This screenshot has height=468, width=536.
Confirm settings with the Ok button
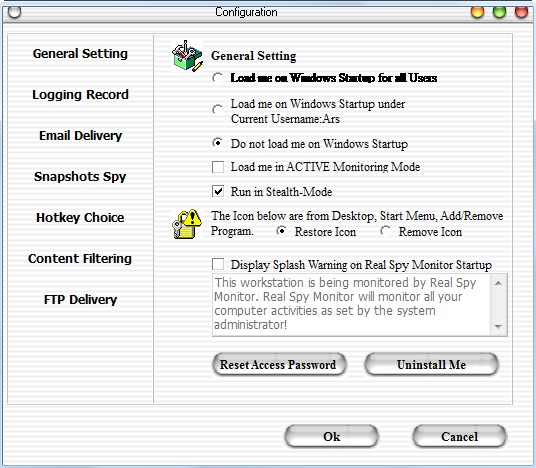tap(331, 436)
